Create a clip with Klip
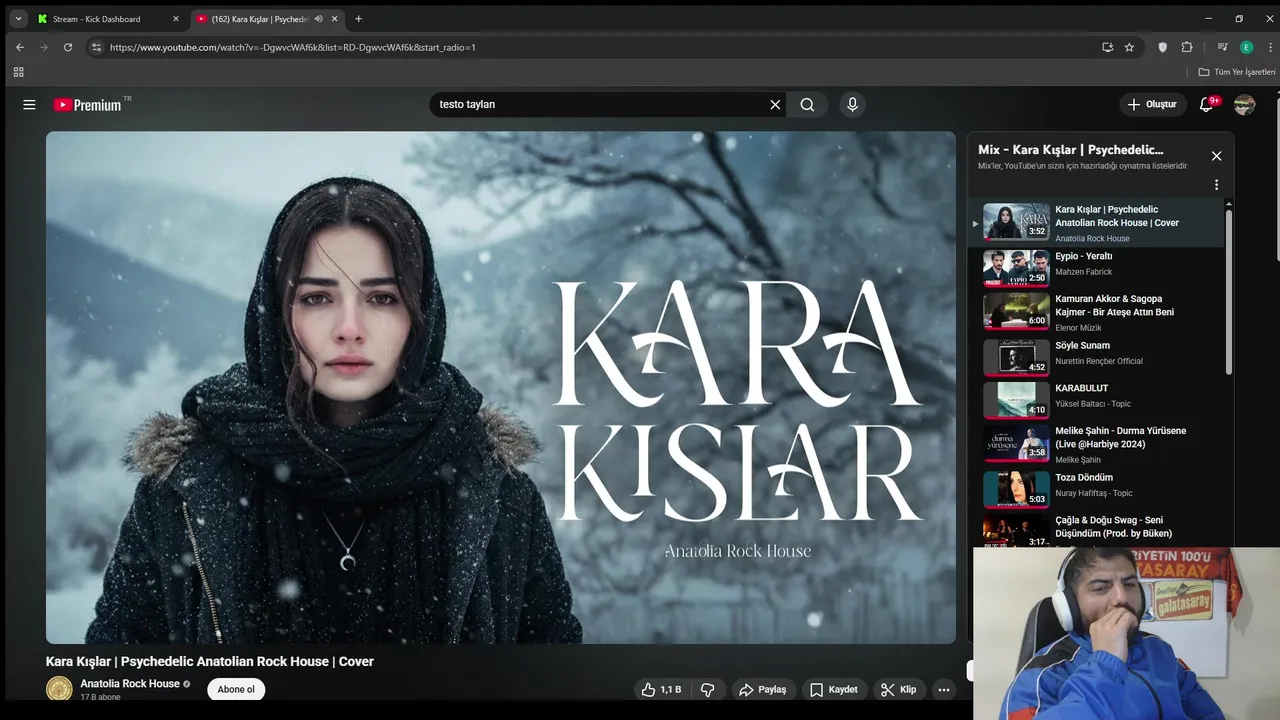Screen dimensions: 1280x720 coord(898,690)
